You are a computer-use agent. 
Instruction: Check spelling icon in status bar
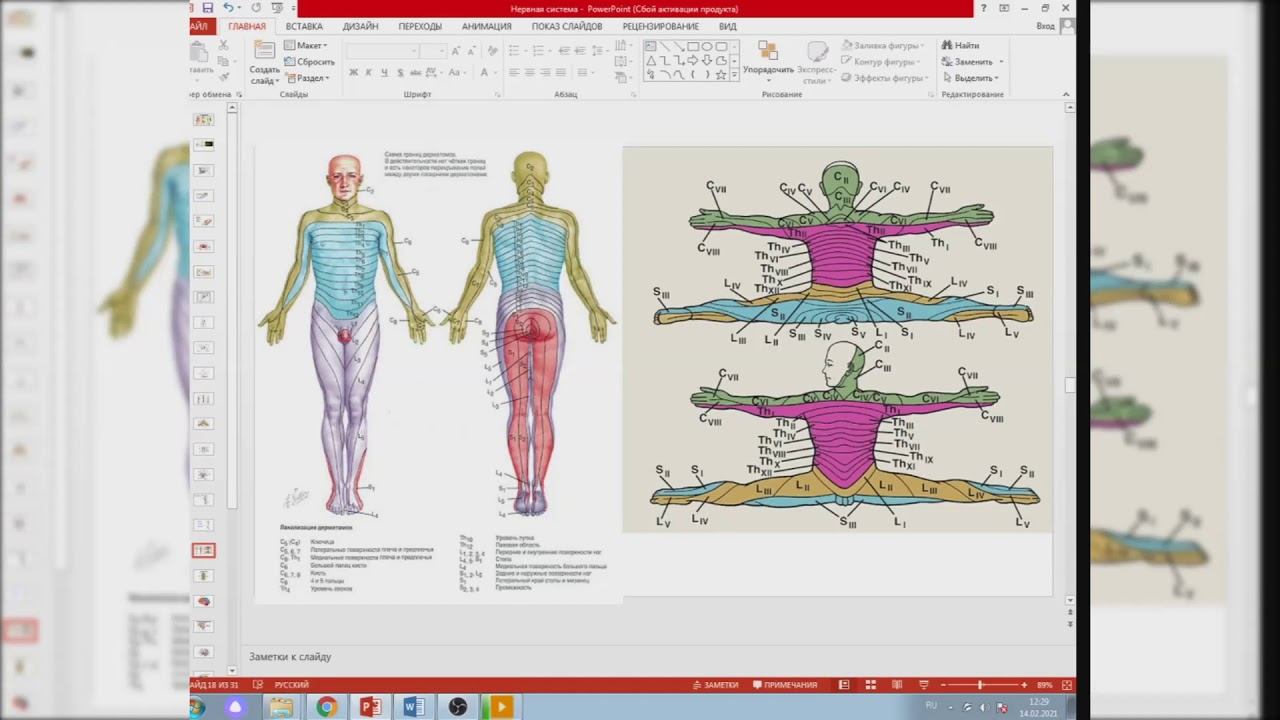258,685
